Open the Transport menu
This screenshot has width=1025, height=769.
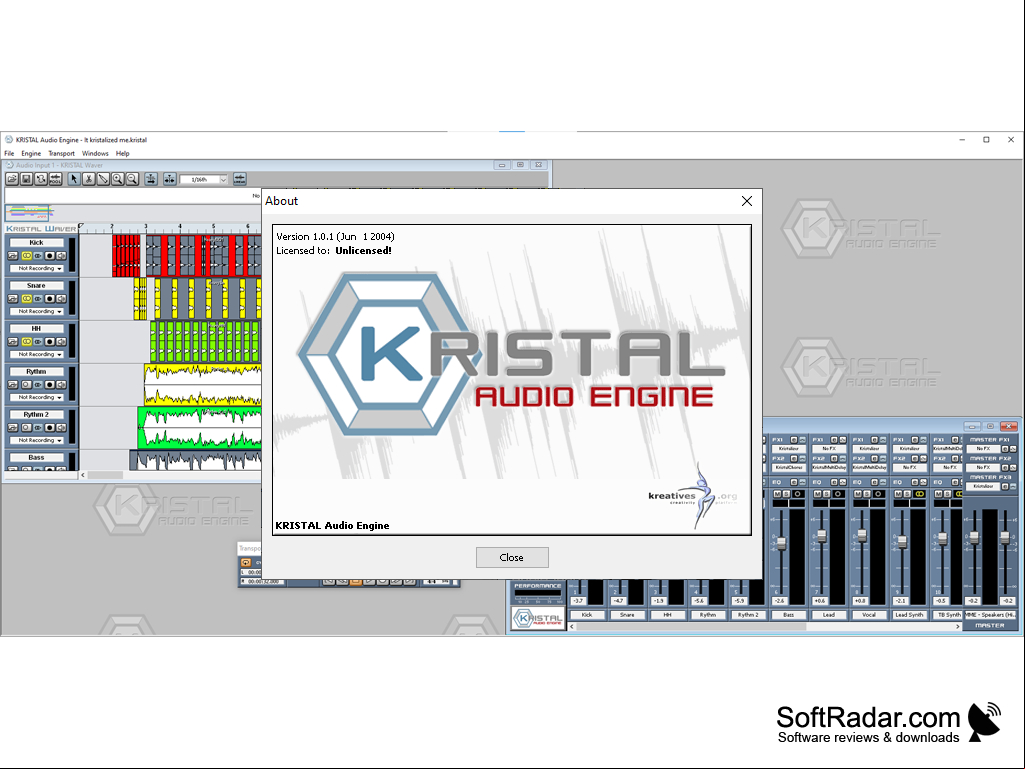point(61,154)
